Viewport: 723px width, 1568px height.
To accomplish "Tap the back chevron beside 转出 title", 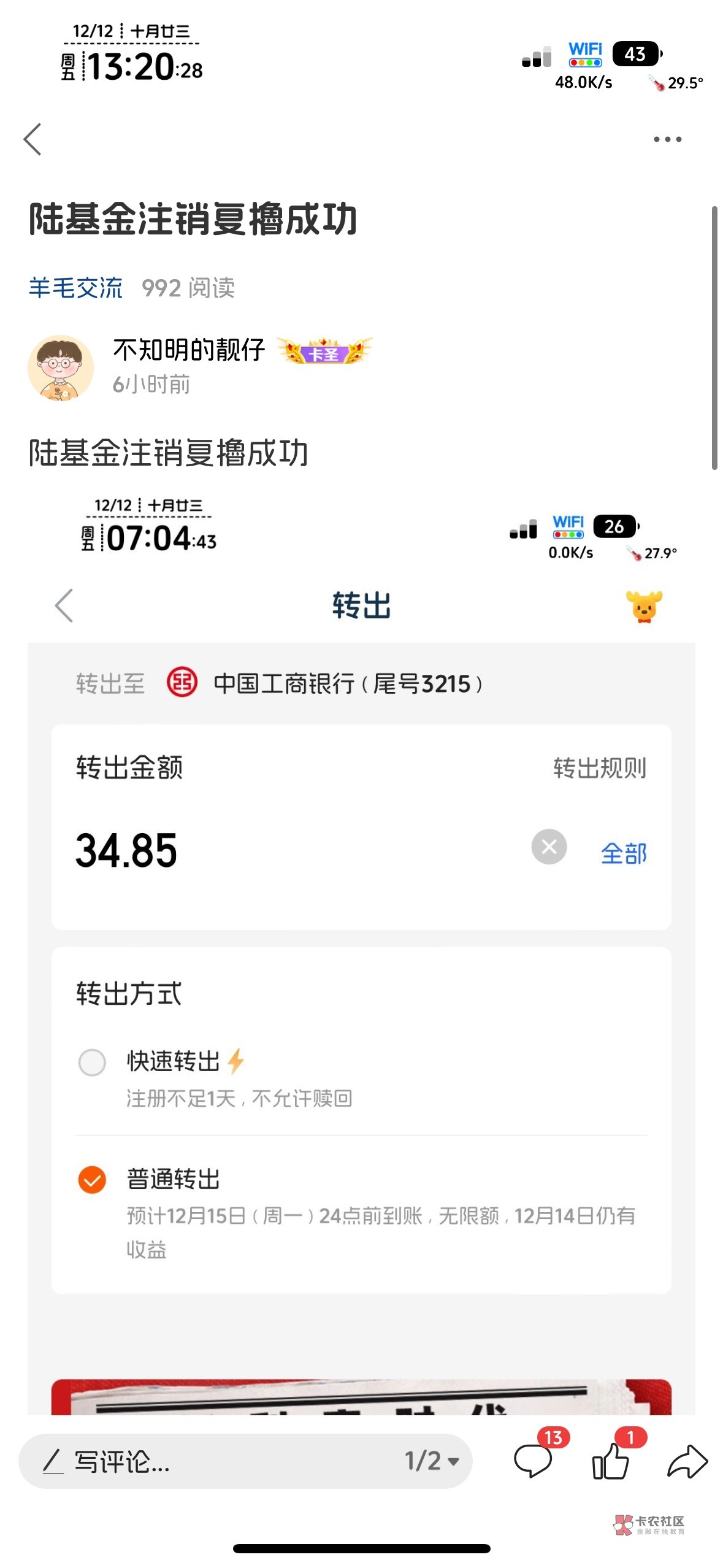I will 64,606.
